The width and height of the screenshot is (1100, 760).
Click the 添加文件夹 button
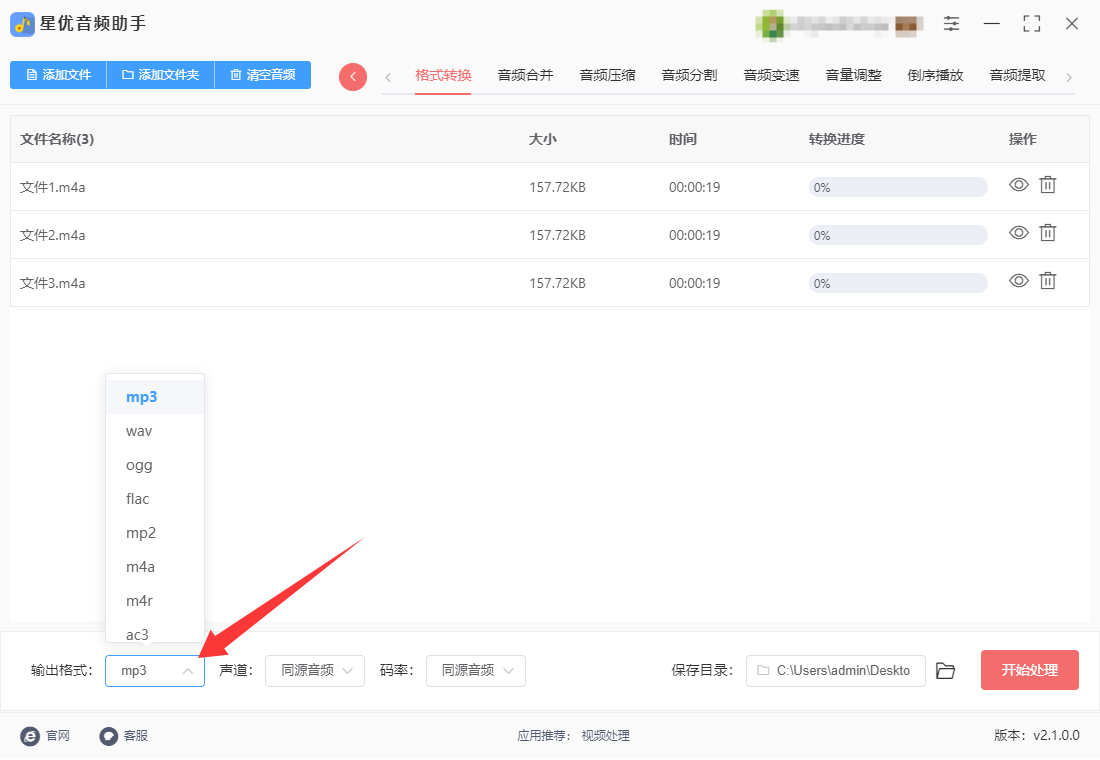point(161,75)
